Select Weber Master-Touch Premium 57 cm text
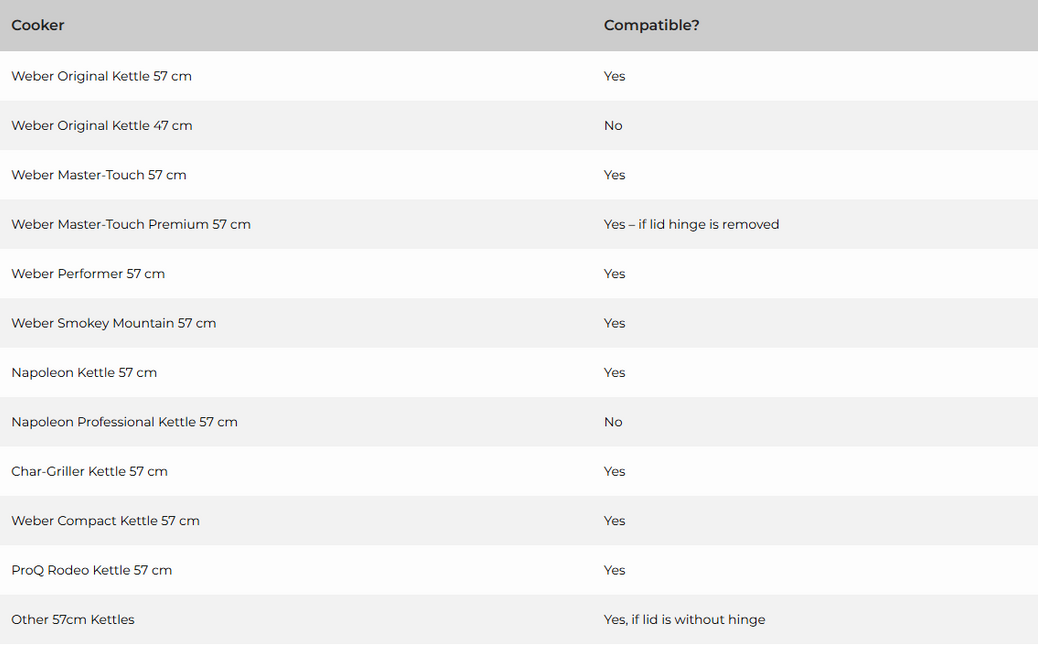This screenshot has width=1038, height=645. [x=131, y=225]
